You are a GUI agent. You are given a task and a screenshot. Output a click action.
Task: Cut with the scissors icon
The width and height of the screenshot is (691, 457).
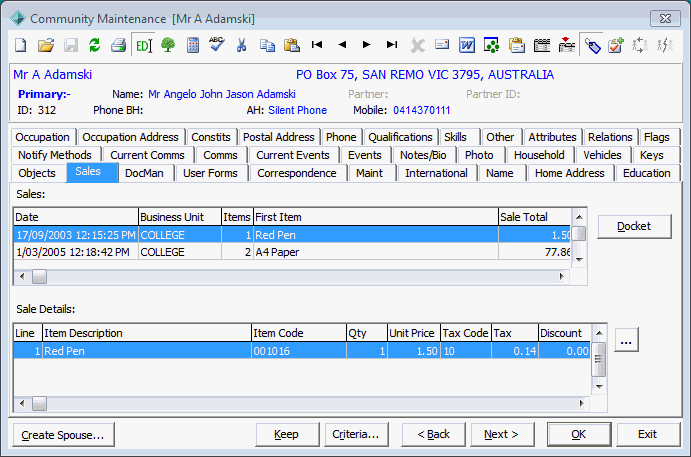pyautogui.click(x=241, y=45)
